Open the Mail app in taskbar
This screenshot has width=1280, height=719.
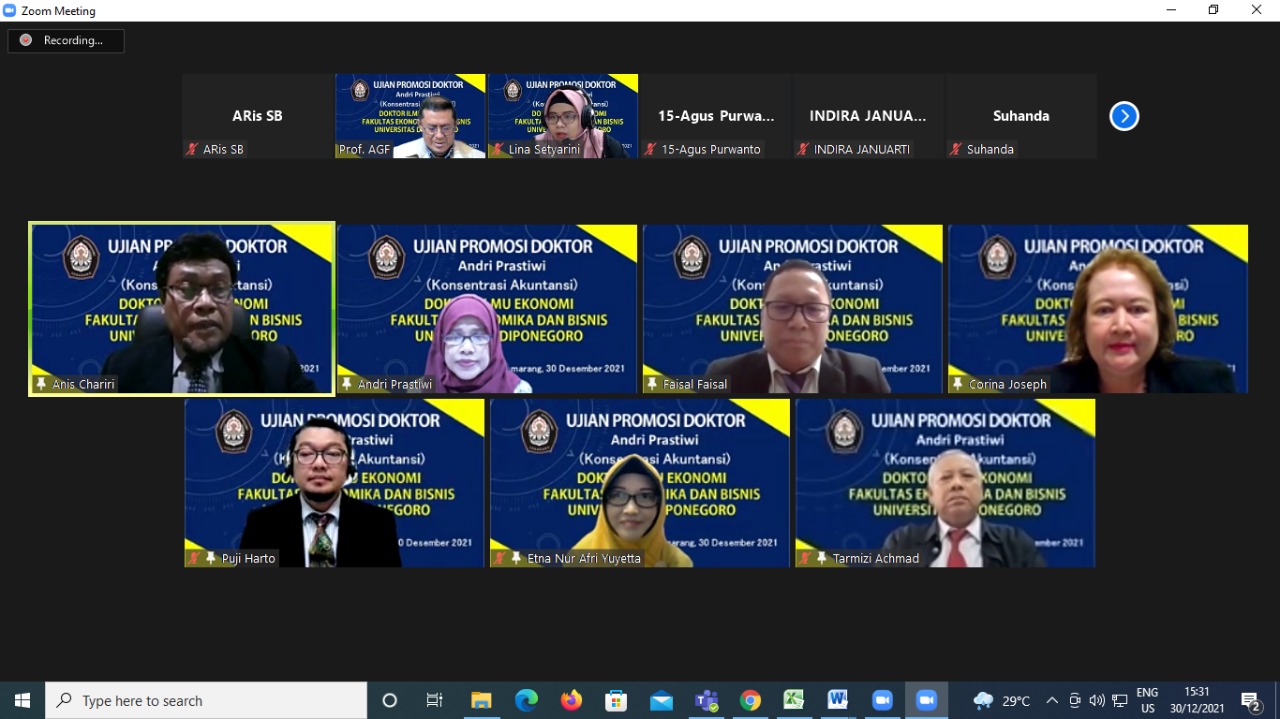coord(661,700)
